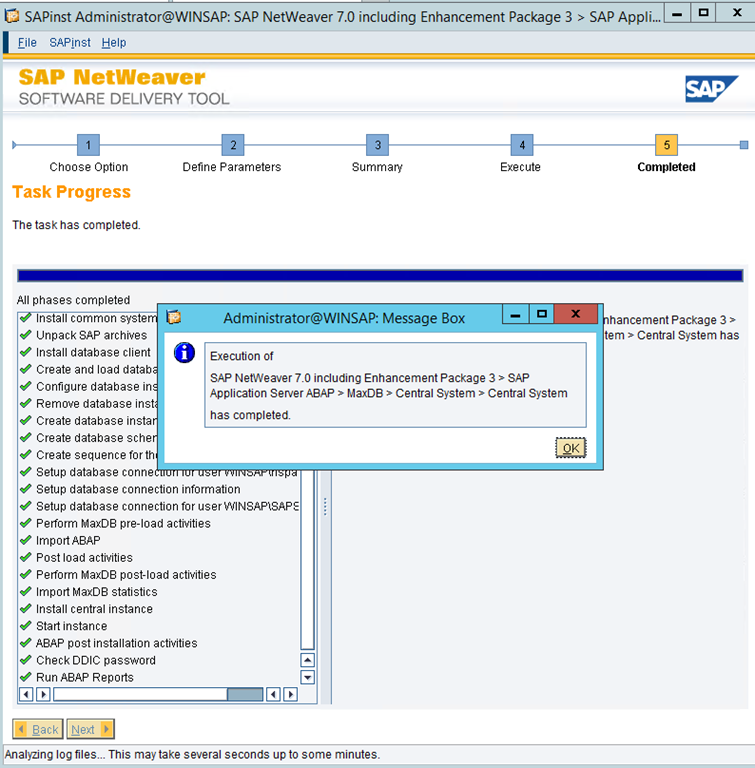Open the SAPinst menu

[69, 43]
